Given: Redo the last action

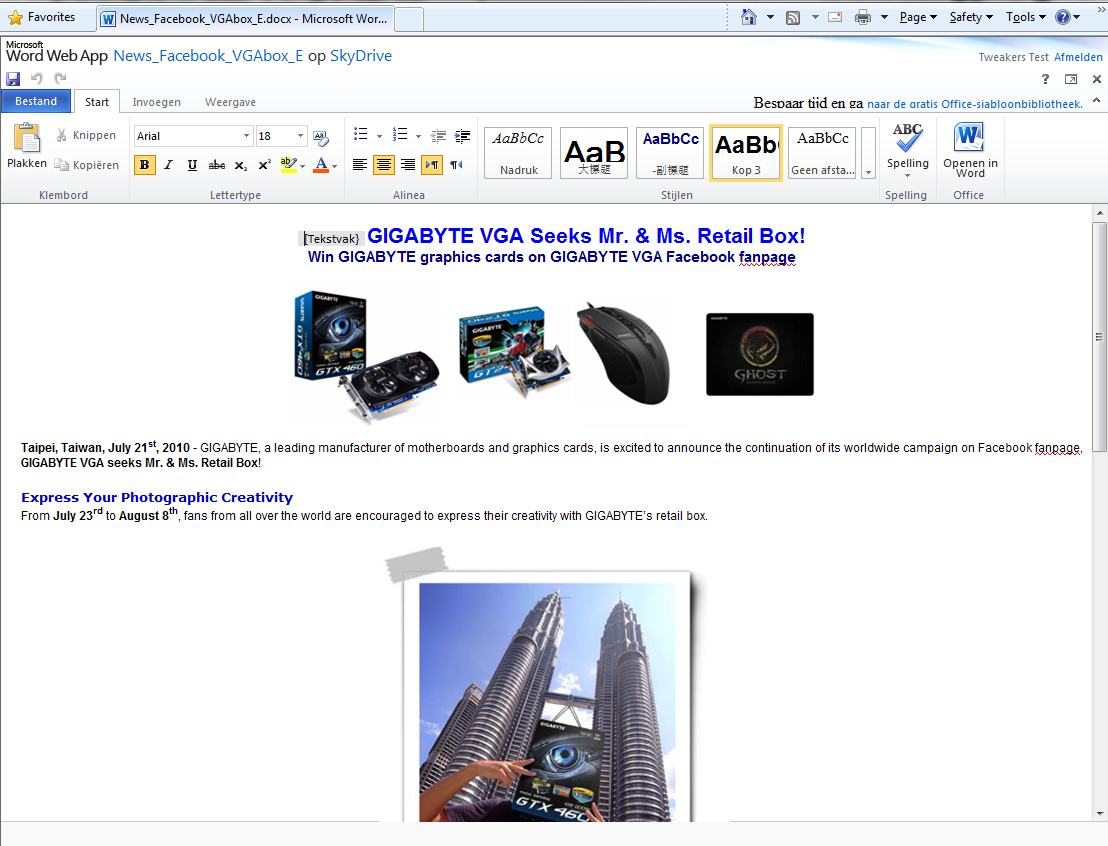Looking at the screenshot, I should pos(61,78).
